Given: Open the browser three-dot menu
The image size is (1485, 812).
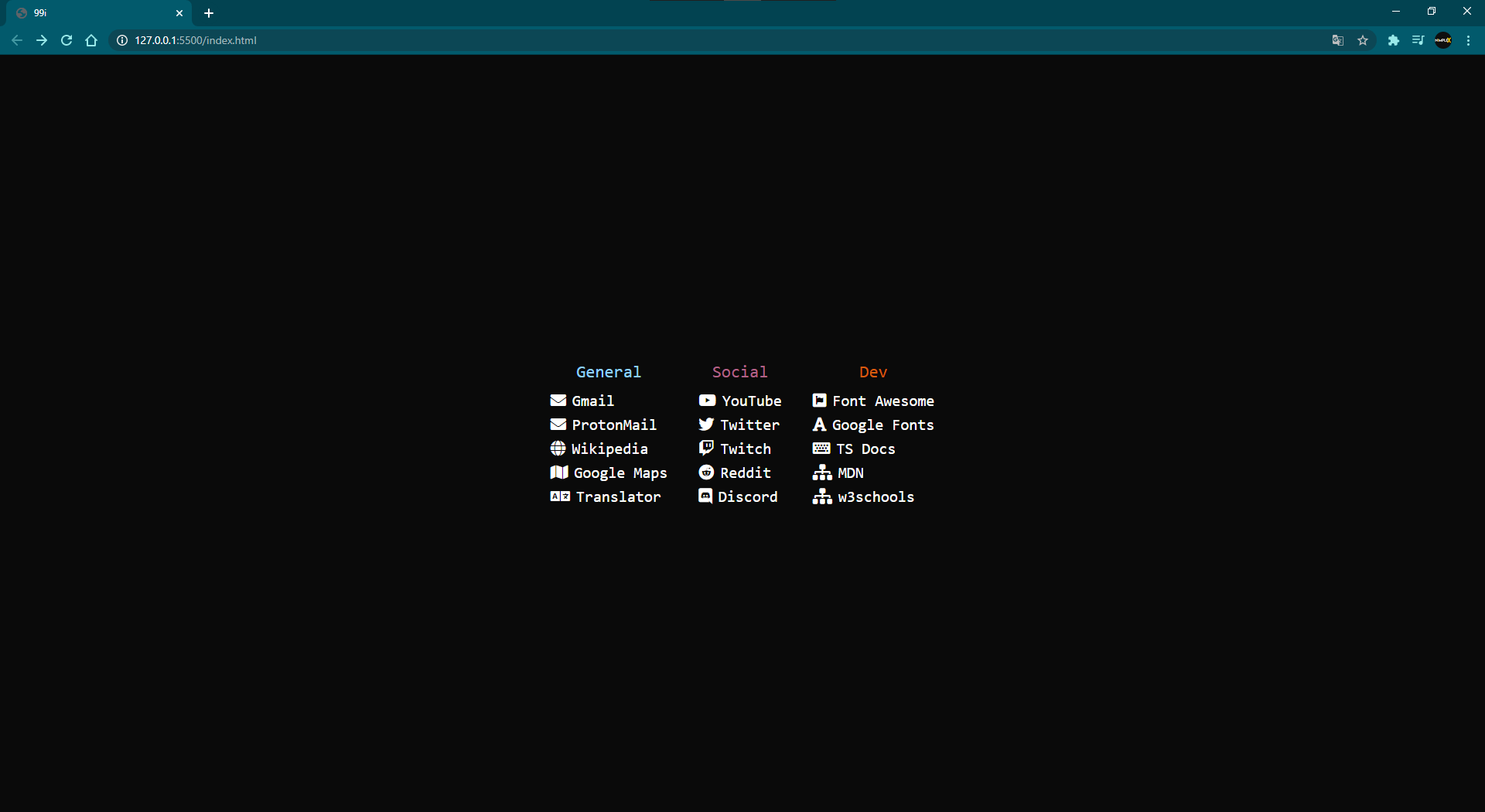Looking at the screenshot, I should point(1468,40).
